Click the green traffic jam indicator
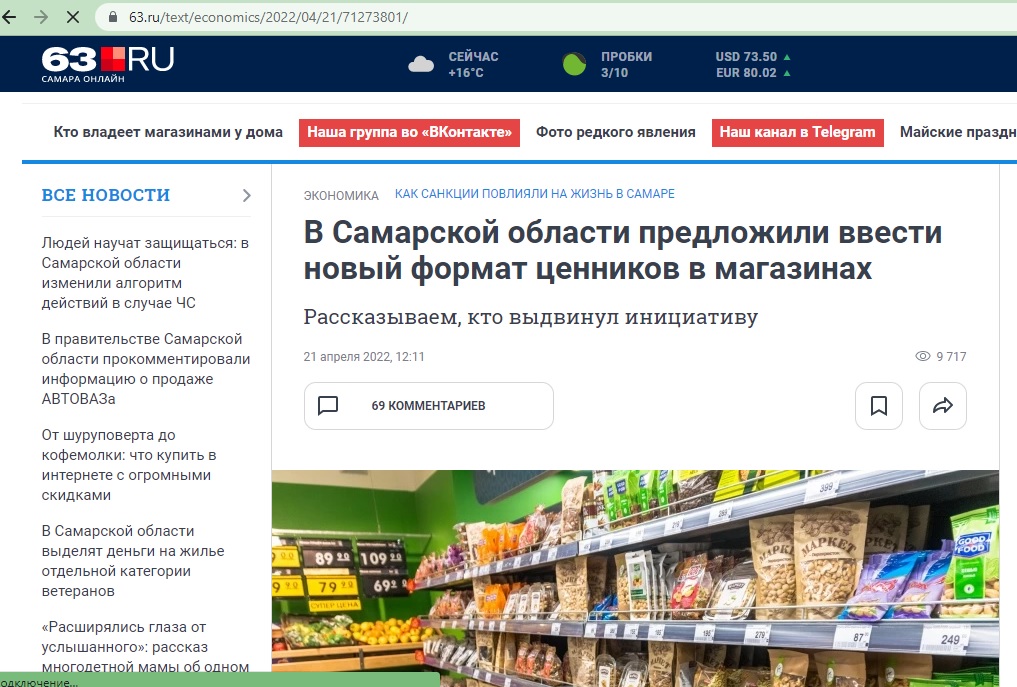Screen dimensions: 1017x687 point(575,65)
